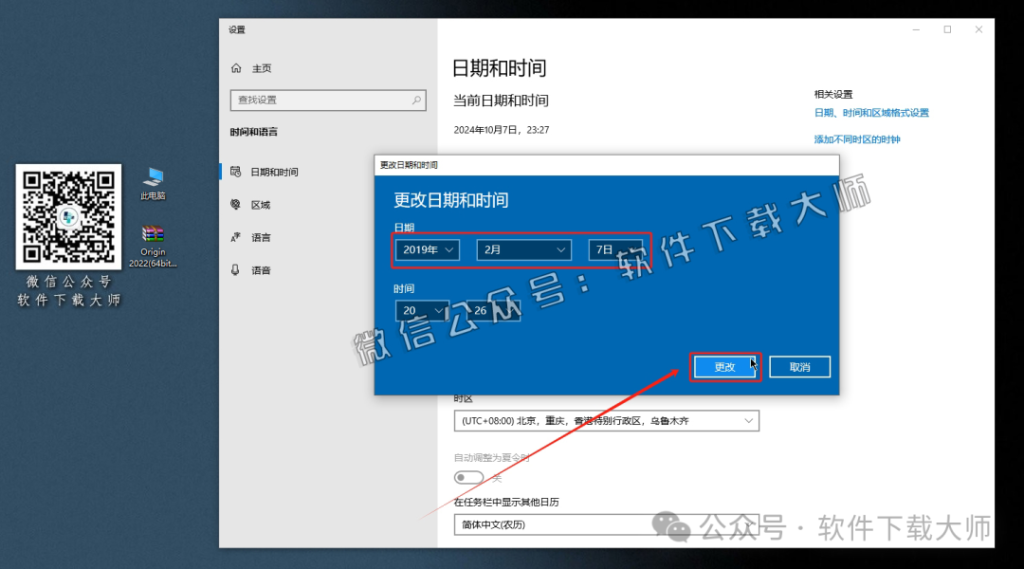
Task: Open the 2019年 year dropdown
Action: [x=427, y=250]
